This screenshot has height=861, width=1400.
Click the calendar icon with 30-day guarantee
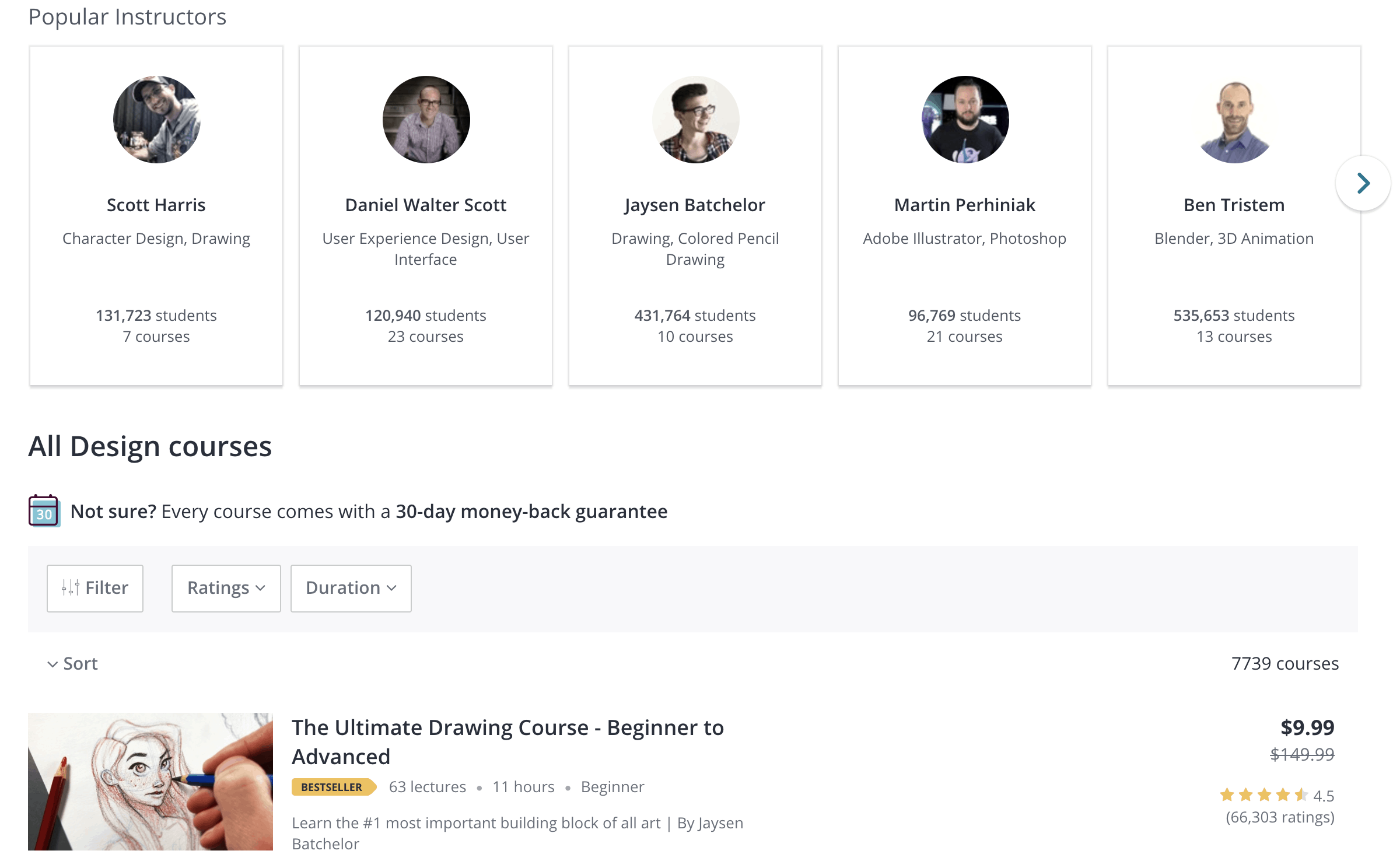pos(44,511)
